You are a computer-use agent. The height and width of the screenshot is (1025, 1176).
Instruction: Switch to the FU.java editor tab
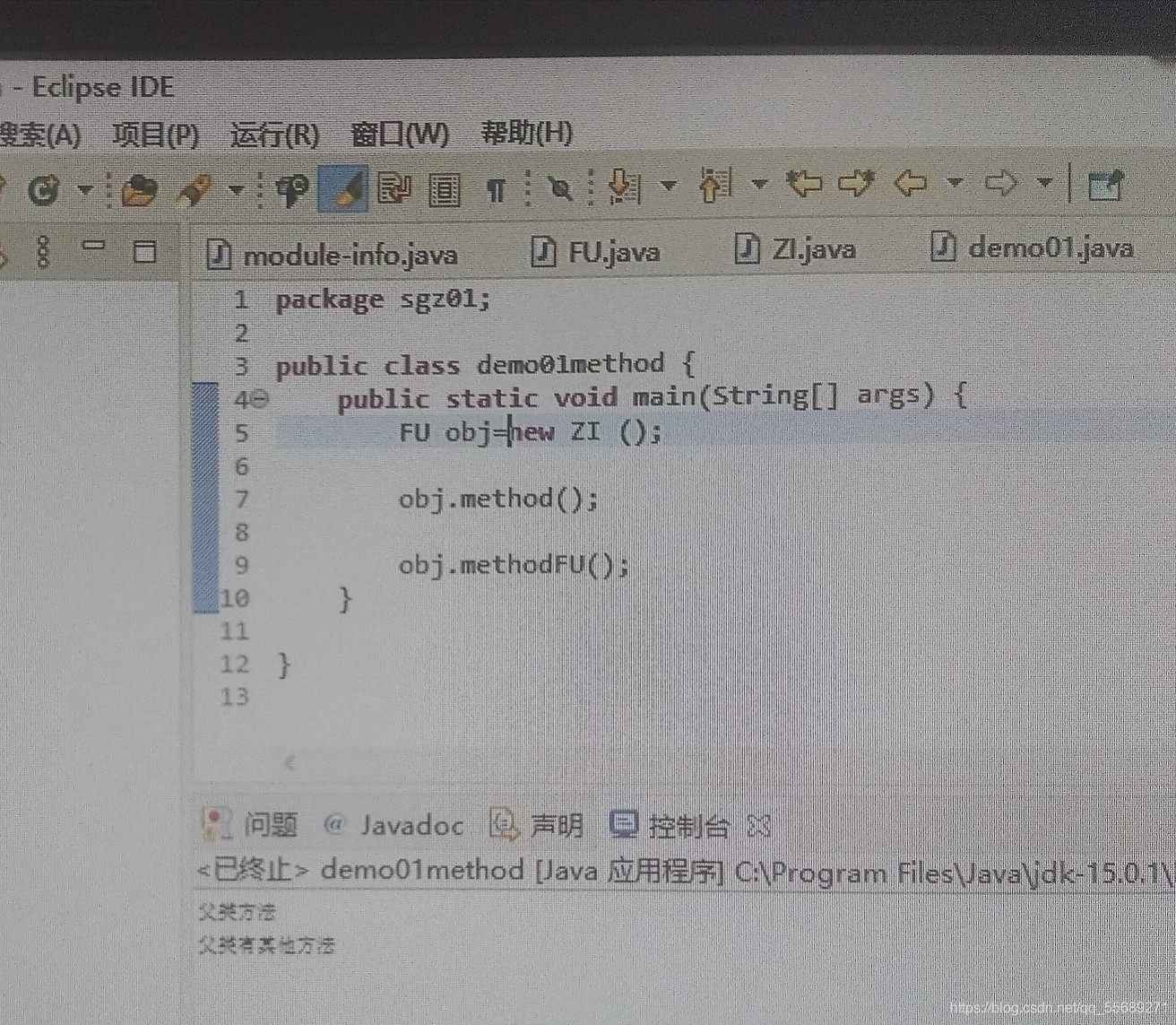click(x=596, y=252)
